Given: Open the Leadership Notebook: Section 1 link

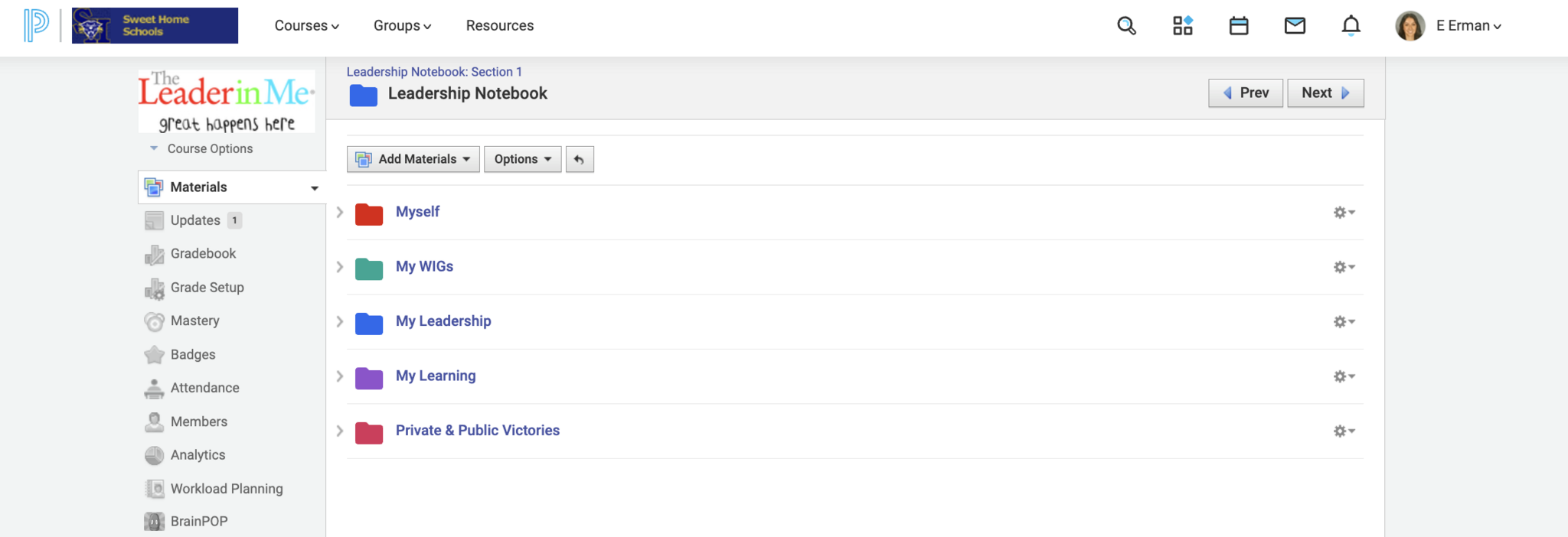Looking at the screenshot, I should (434, 72).
